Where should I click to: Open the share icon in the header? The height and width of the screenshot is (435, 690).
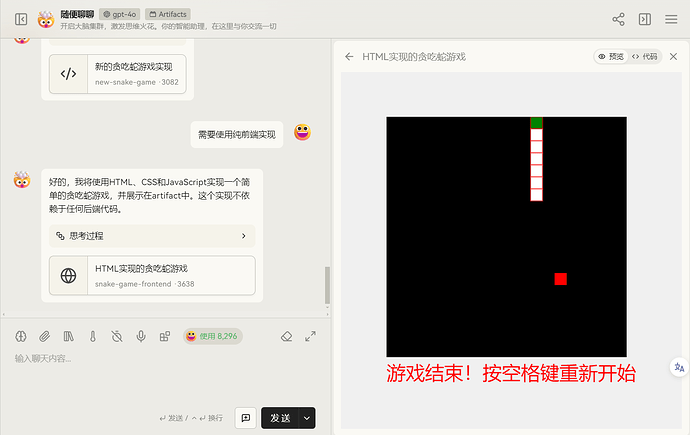618,19
